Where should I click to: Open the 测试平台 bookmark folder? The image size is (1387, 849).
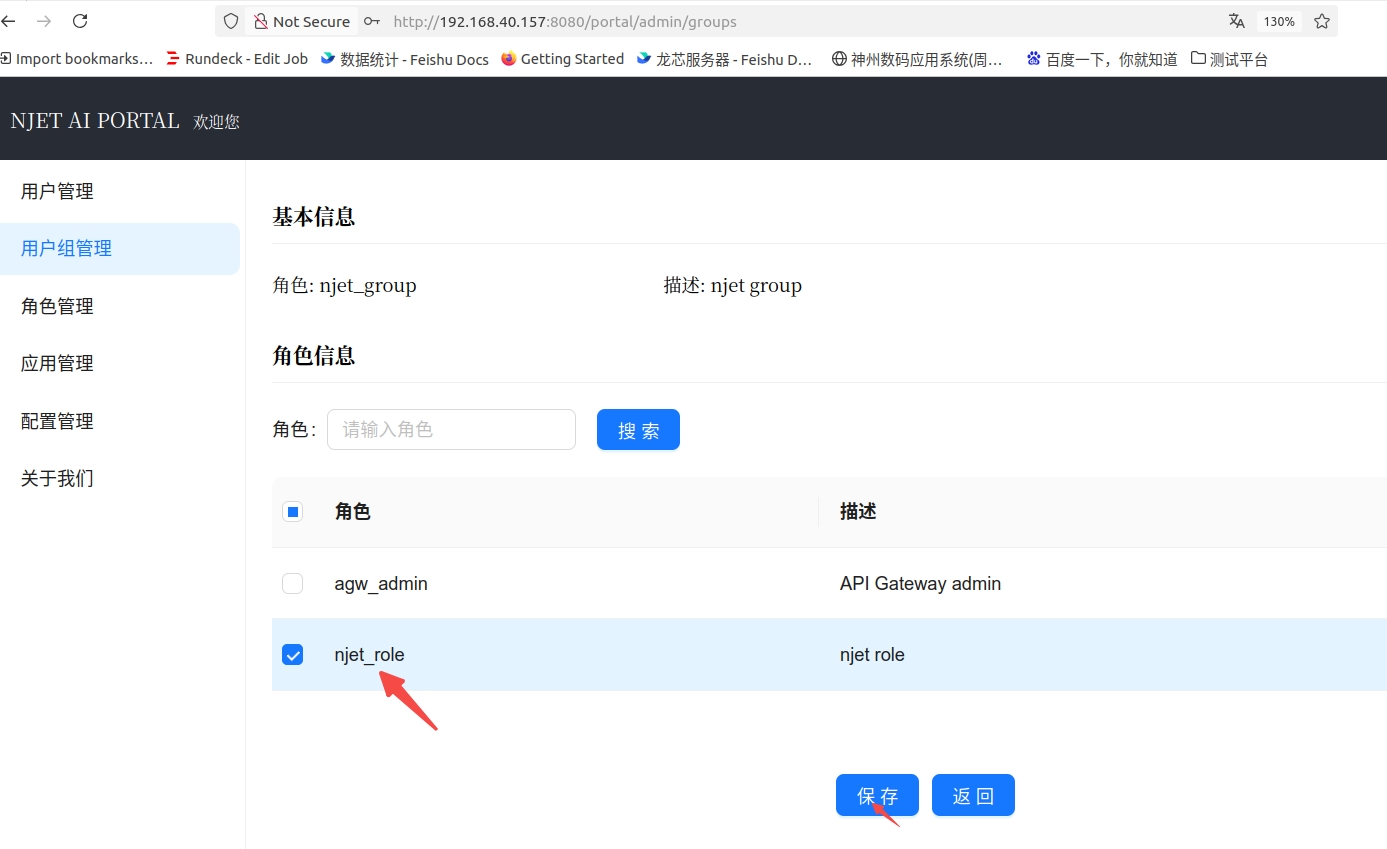coord(1229,59)
